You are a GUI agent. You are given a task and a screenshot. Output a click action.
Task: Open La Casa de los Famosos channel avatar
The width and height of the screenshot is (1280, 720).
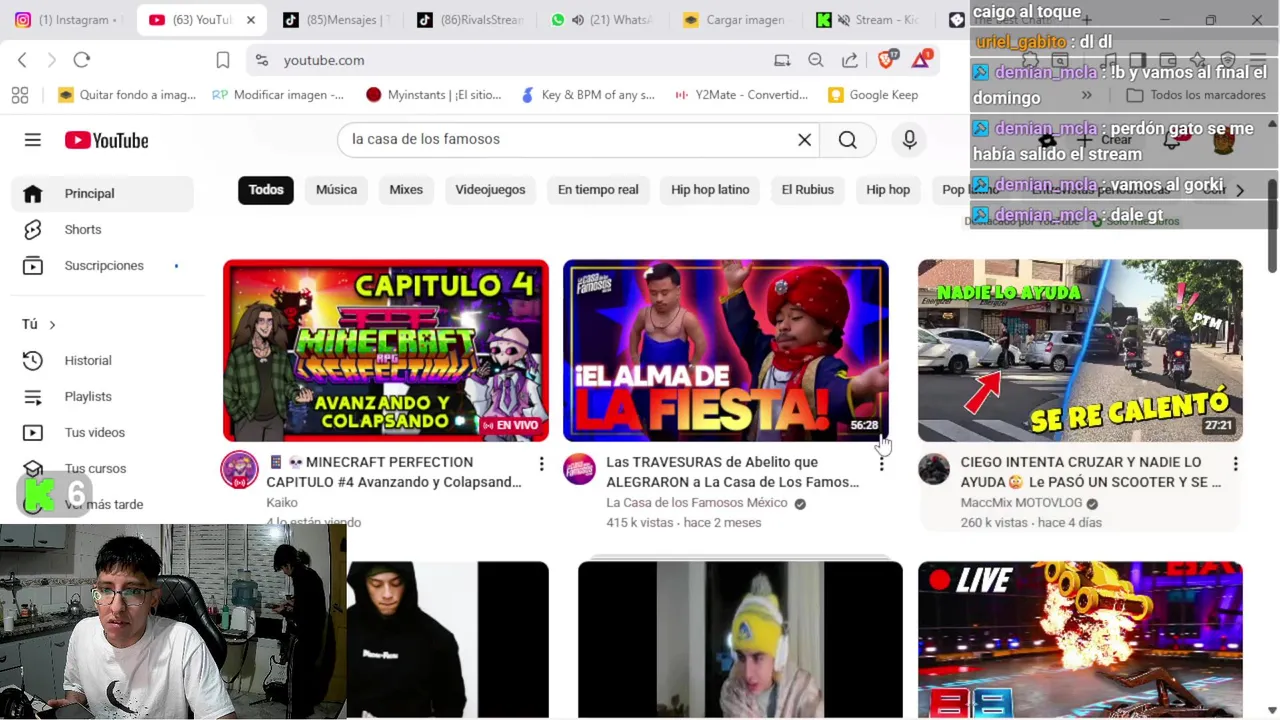pos(579,470)
